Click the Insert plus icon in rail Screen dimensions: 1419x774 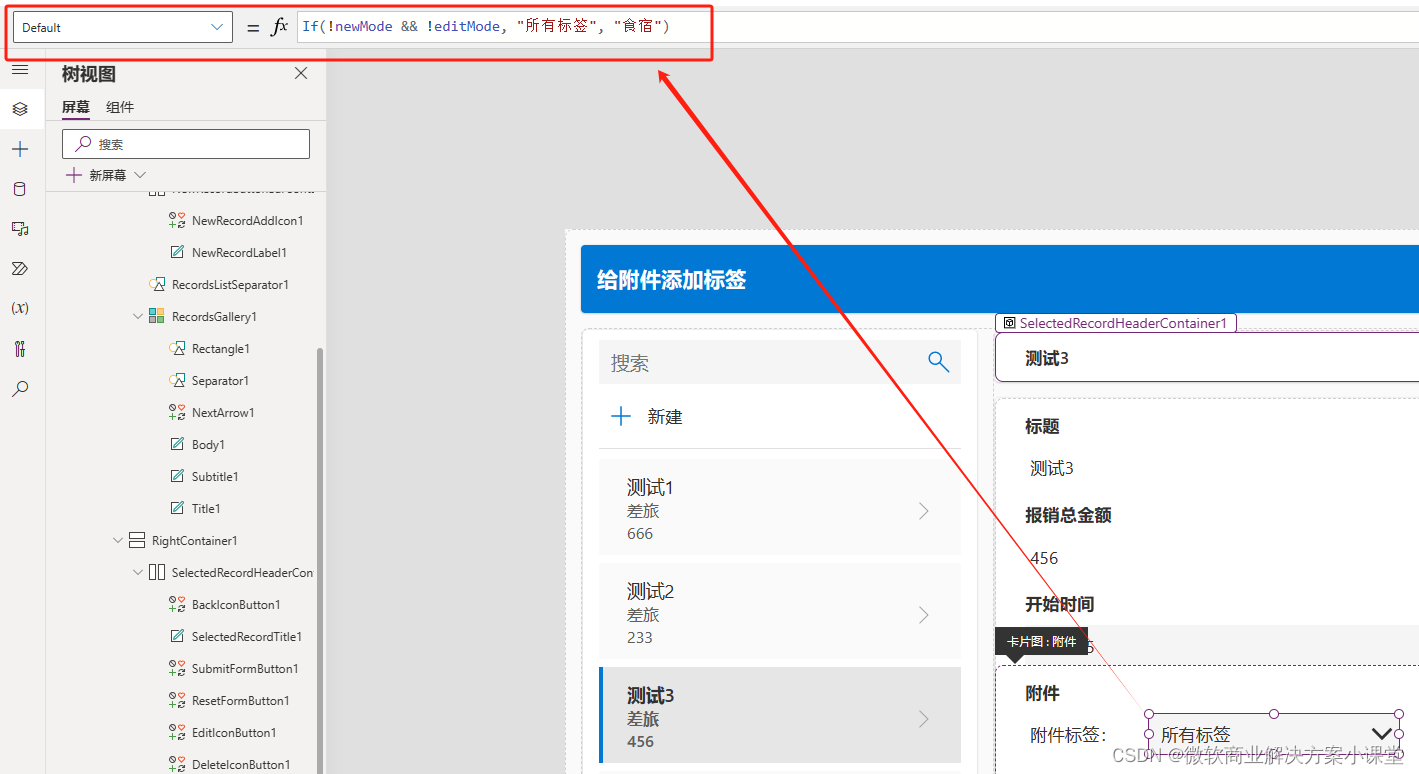tap(20, 149)
